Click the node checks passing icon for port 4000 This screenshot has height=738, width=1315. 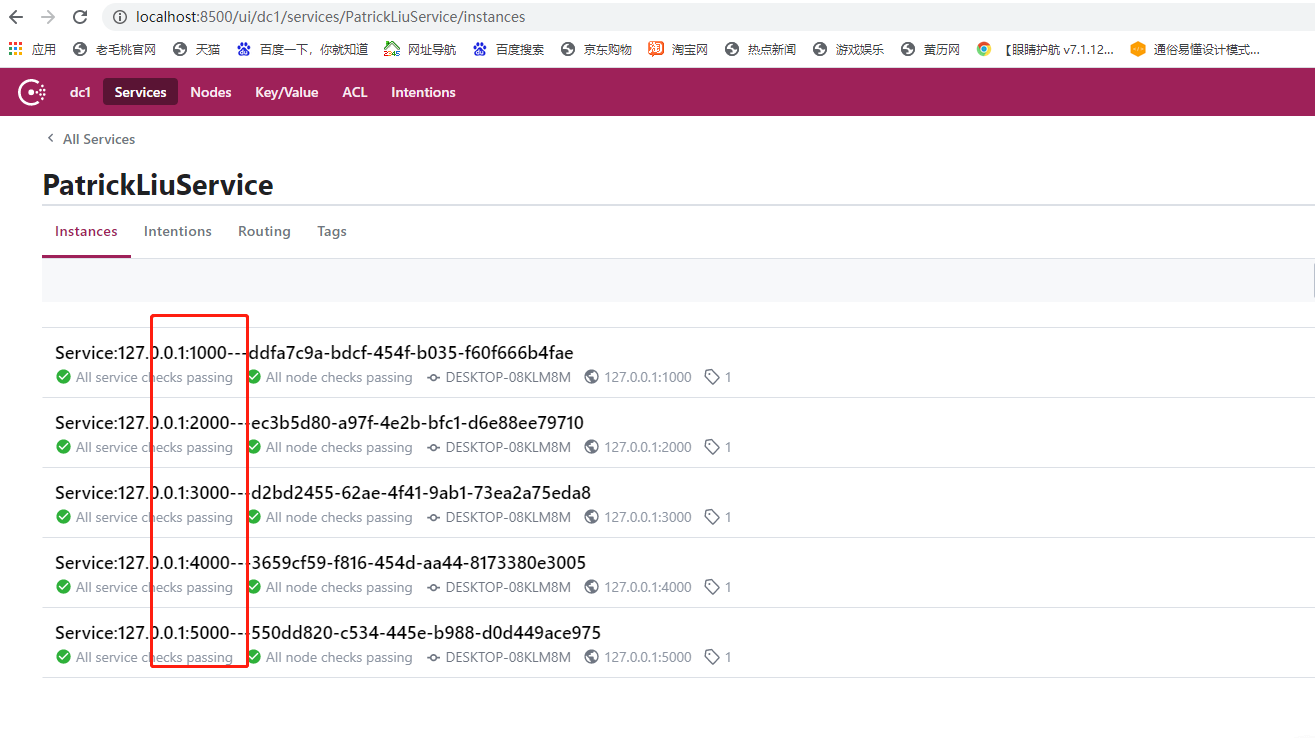click(x=253, y=587)
